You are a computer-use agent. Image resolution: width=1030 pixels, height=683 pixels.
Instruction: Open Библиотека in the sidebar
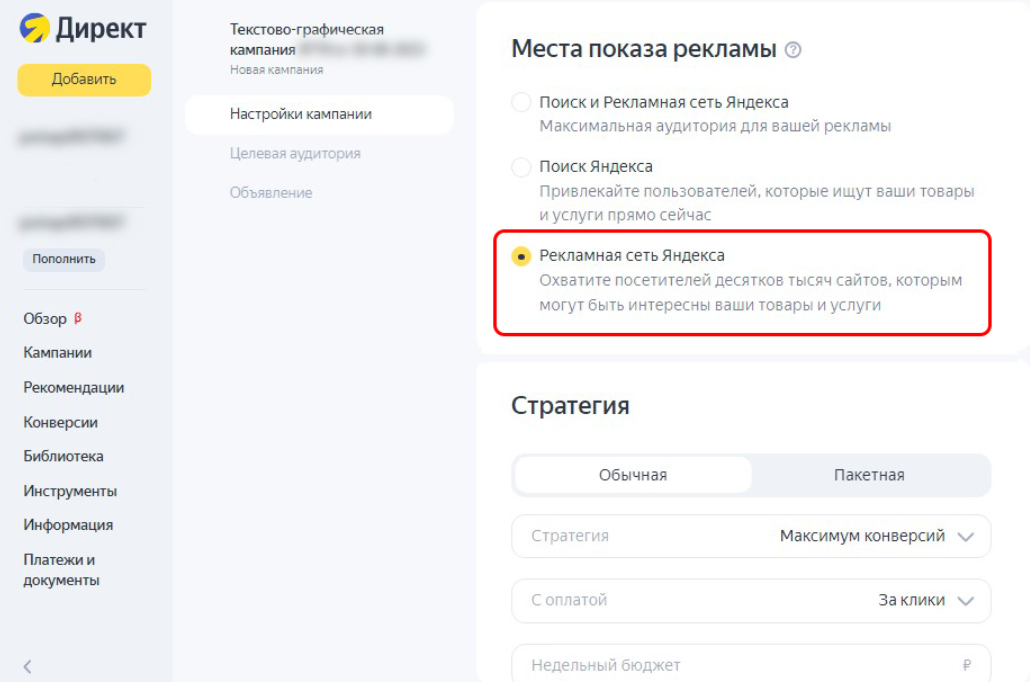click(x=63, y=456)
